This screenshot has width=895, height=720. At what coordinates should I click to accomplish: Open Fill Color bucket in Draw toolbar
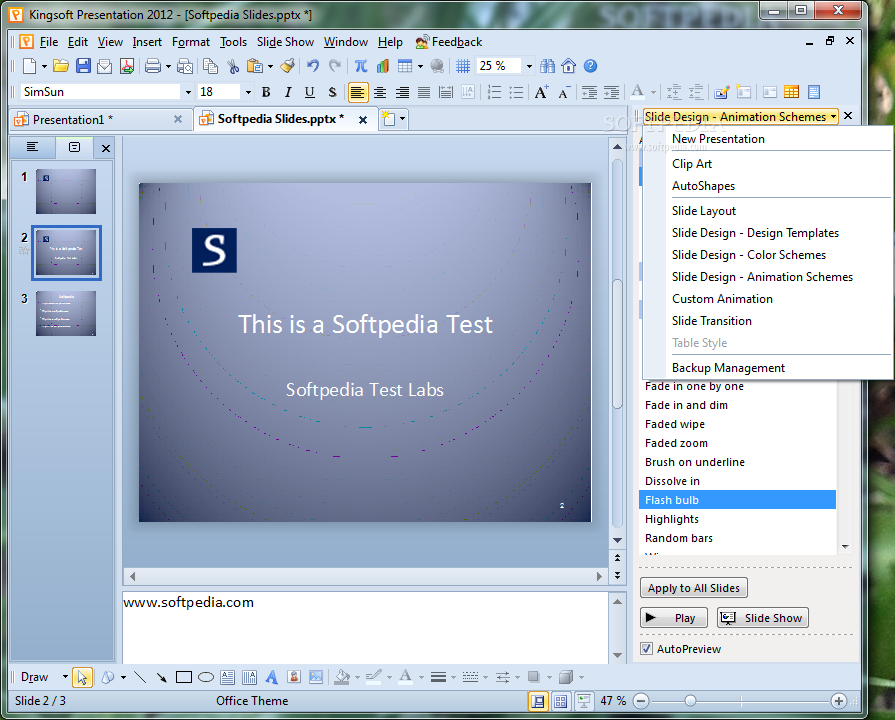(342, 677)
